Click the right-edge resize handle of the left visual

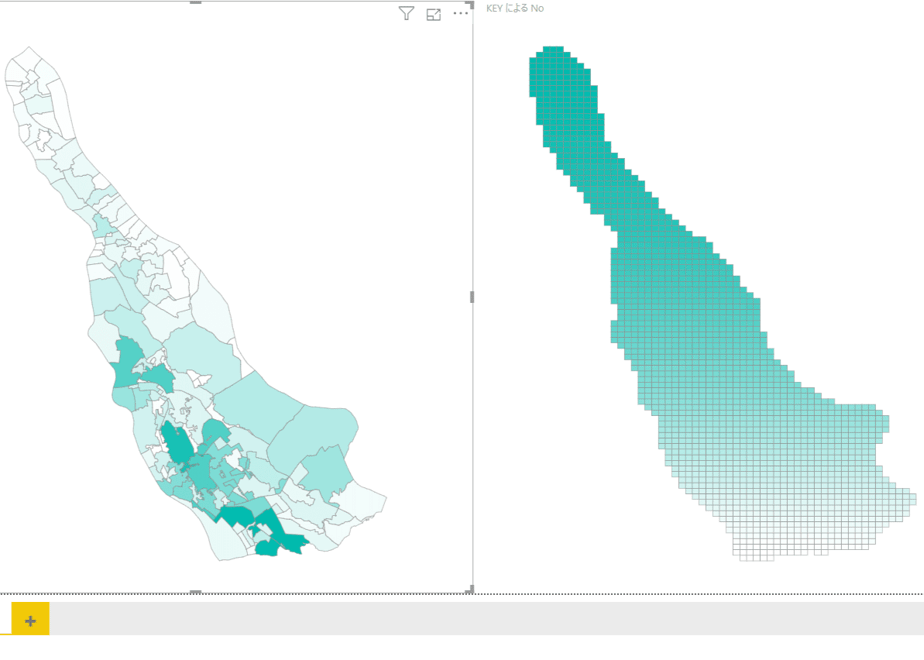(x=471, y=297)
